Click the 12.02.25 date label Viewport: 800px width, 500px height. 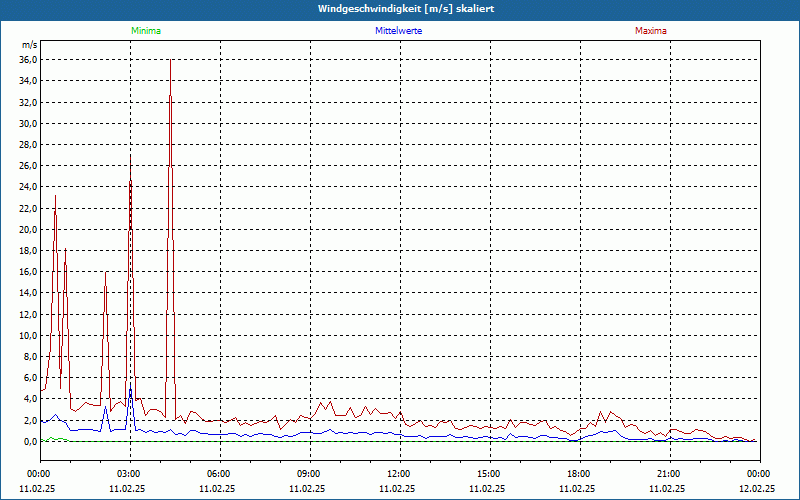tap(757, 489)
